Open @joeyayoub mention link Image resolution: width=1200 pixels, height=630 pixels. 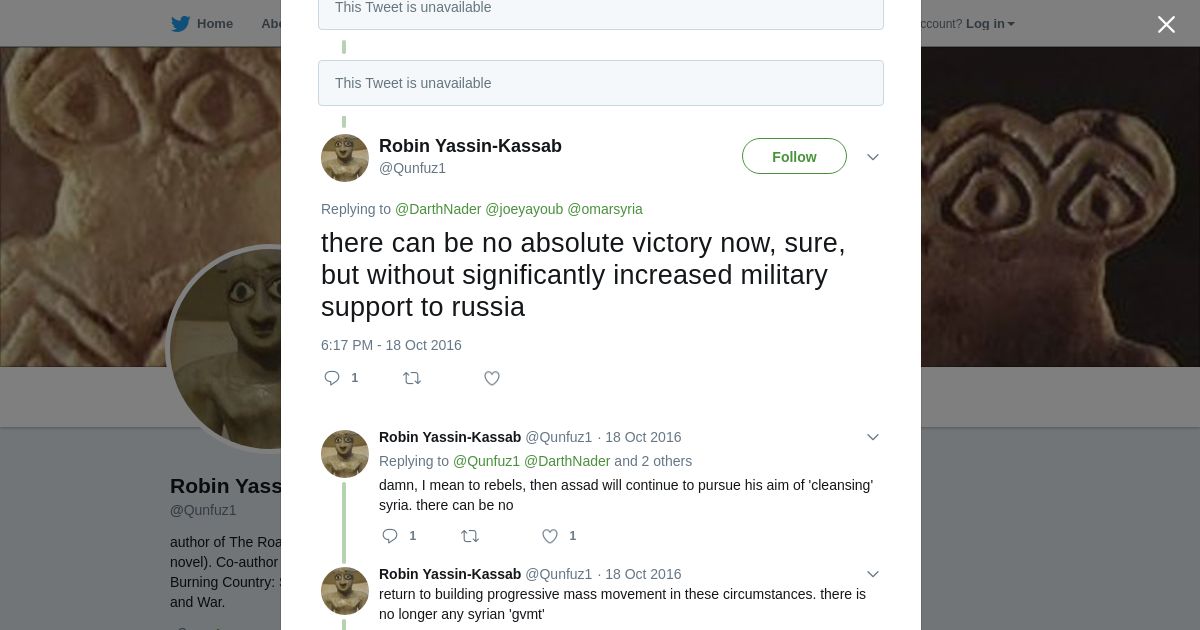524,209
